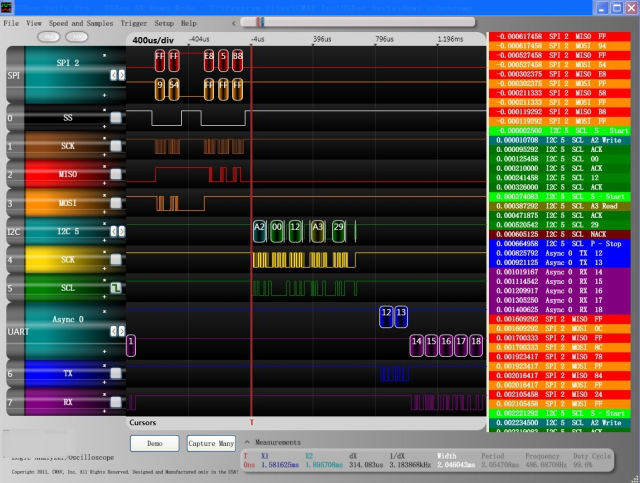
Task: Click the plus icon on the MISO channel row
Action: coord(104,183)
